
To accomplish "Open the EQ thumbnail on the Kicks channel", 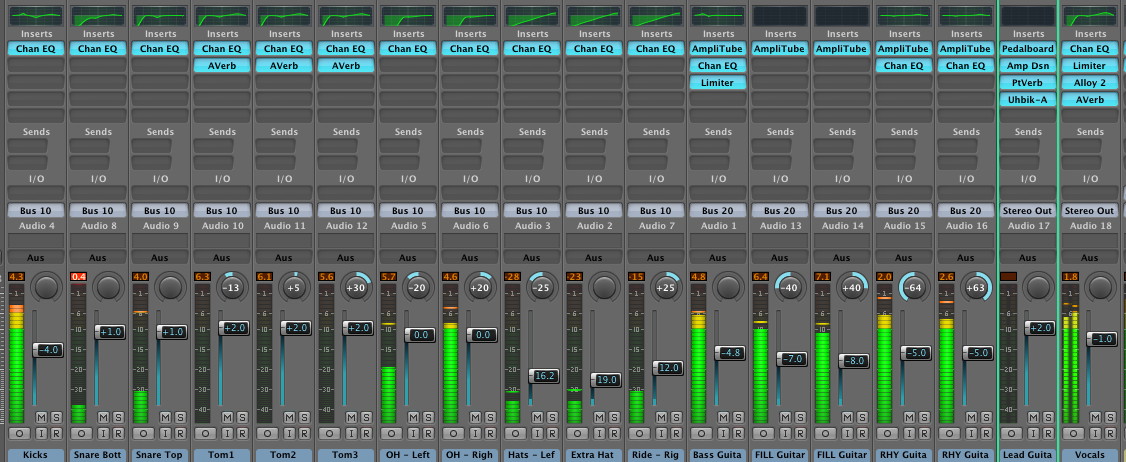I will click(35, 16).
